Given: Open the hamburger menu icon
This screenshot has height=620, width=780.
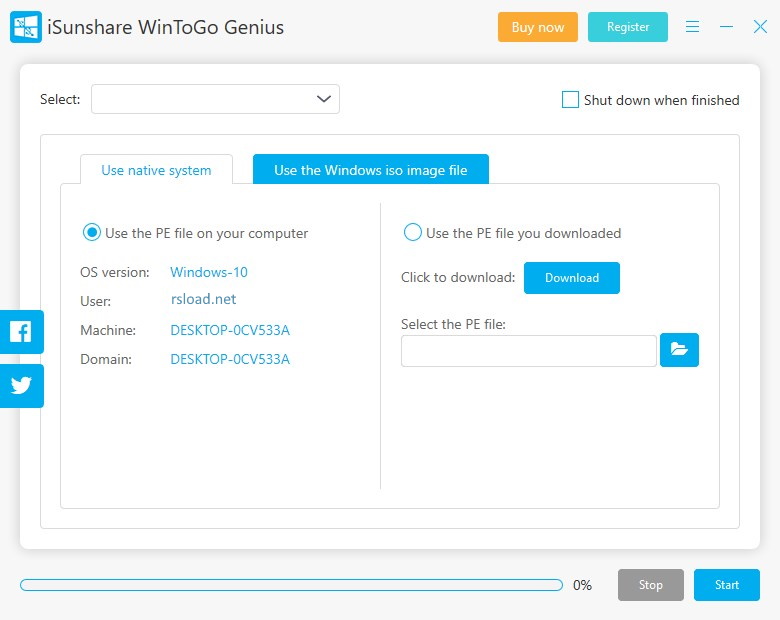Looking at the screenshot, I should [x=693, y=27].
